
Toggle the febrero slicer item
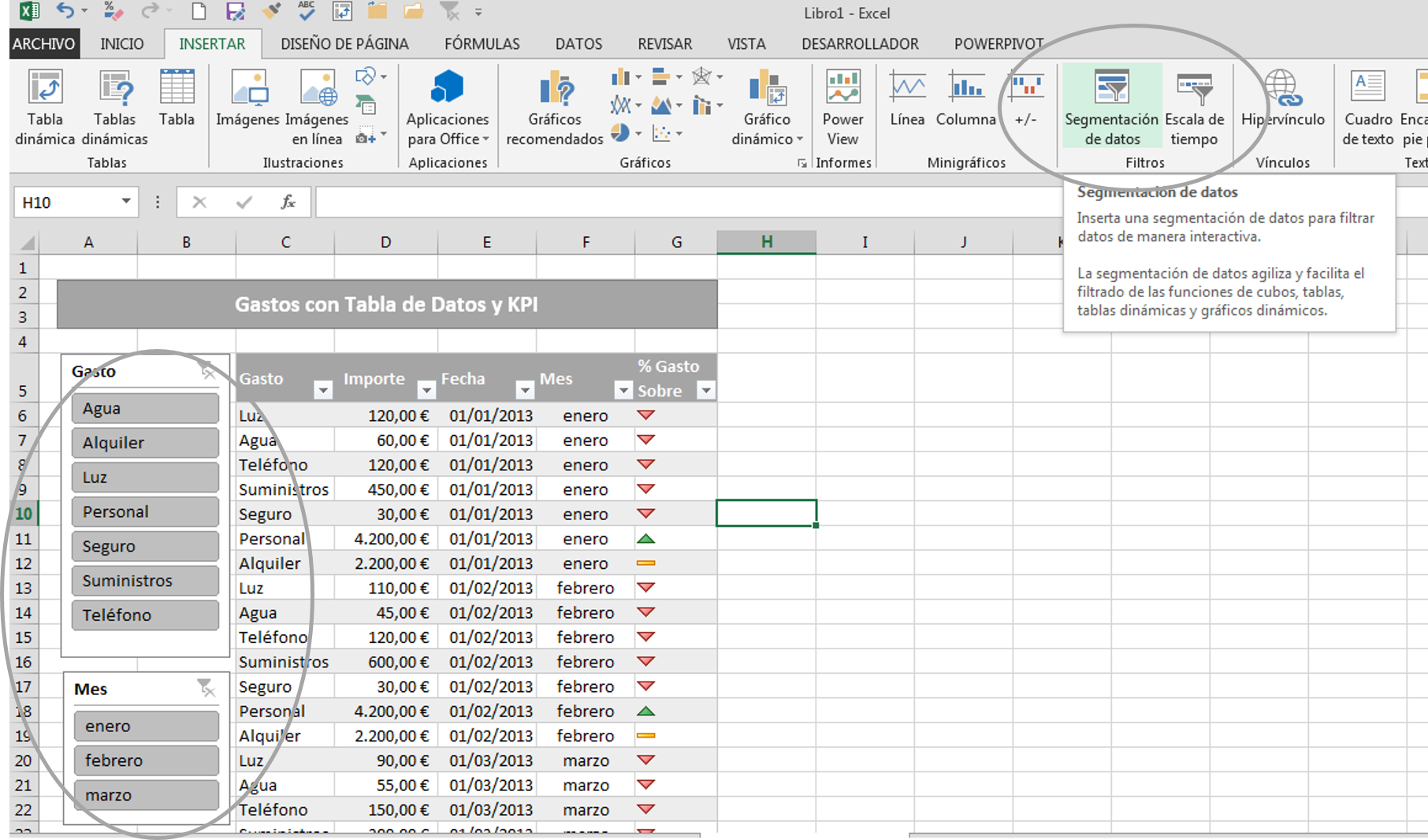tap(146, 760)
